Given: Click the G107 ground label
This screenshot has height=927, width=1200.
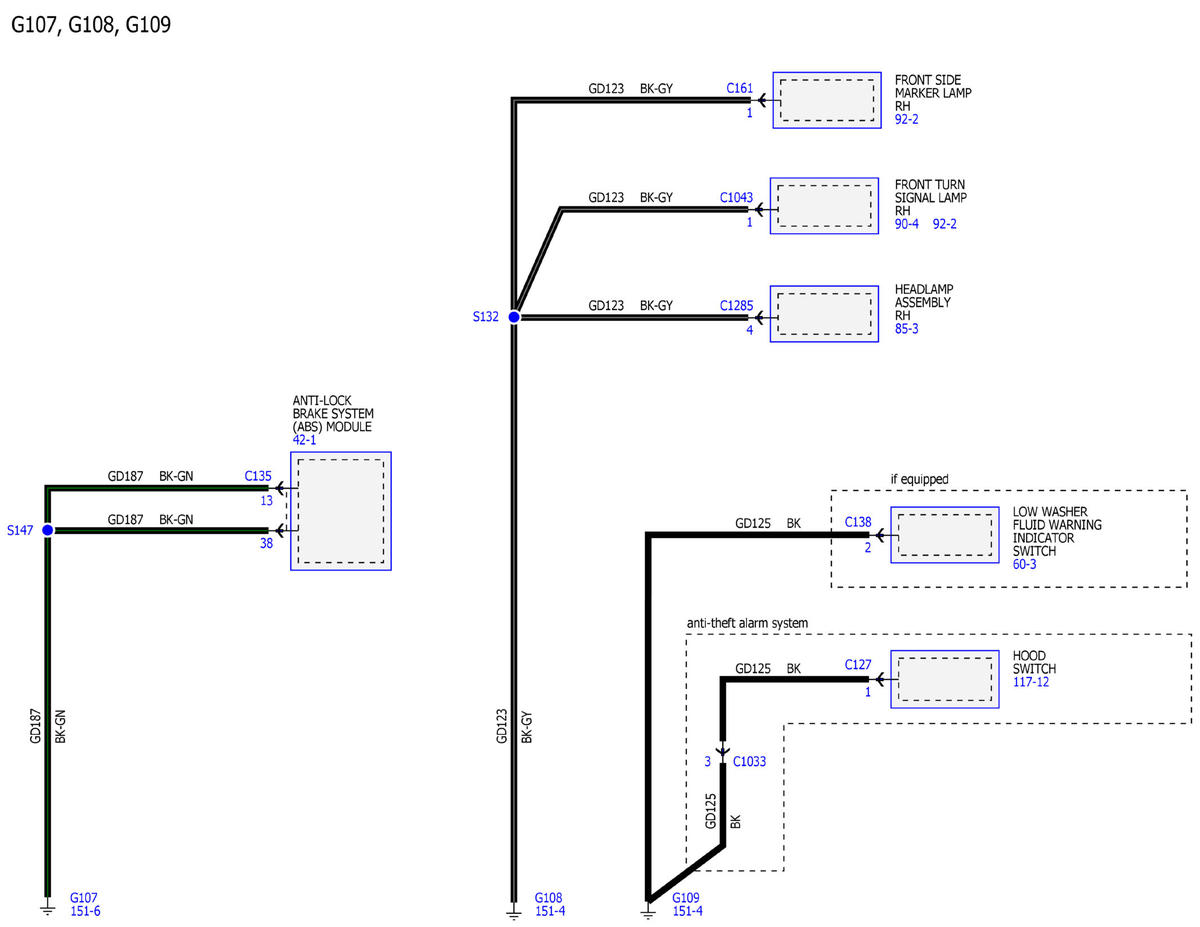Looking at the screenshot, I should [84, 898].
